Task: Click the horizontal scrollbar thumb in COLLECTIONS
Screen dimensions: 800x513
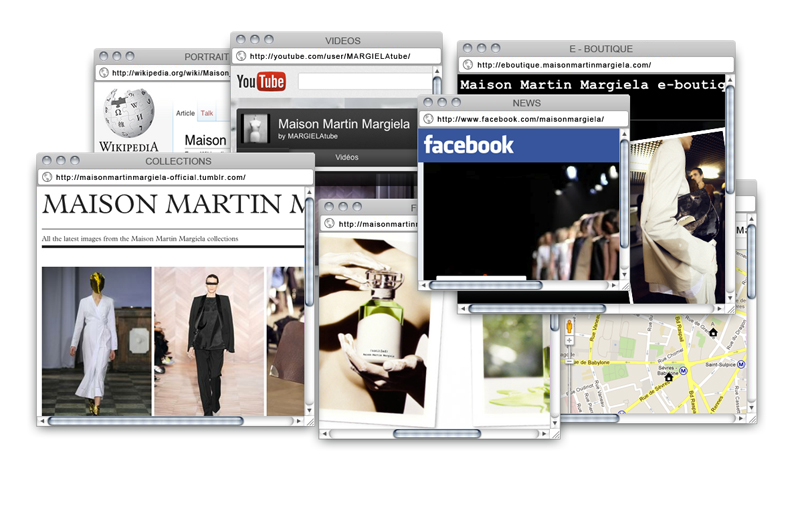Action: tap(145, 421)
